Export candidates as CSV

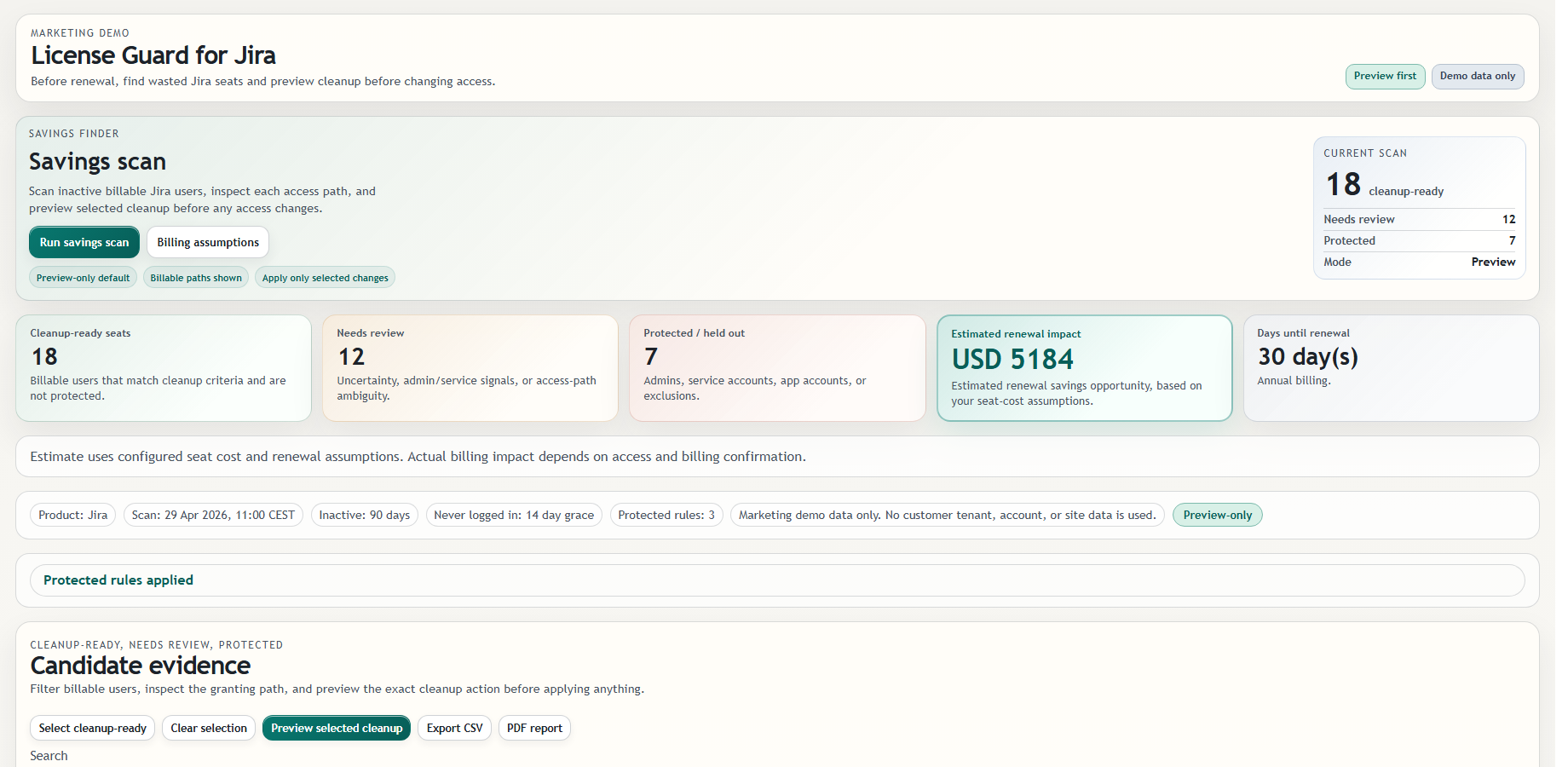point(454,728)
